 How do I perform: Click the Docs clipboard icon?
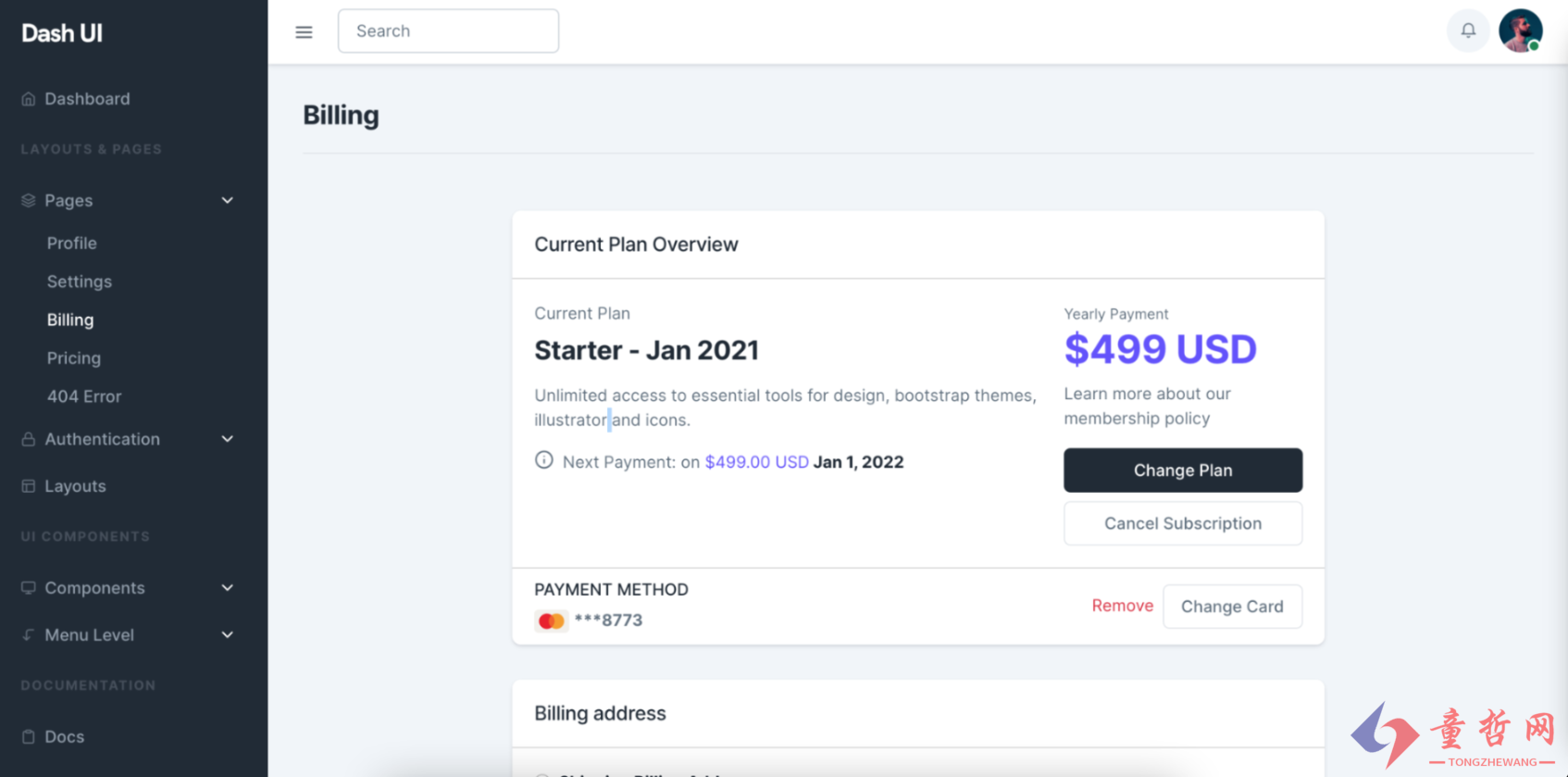(29, 737)
